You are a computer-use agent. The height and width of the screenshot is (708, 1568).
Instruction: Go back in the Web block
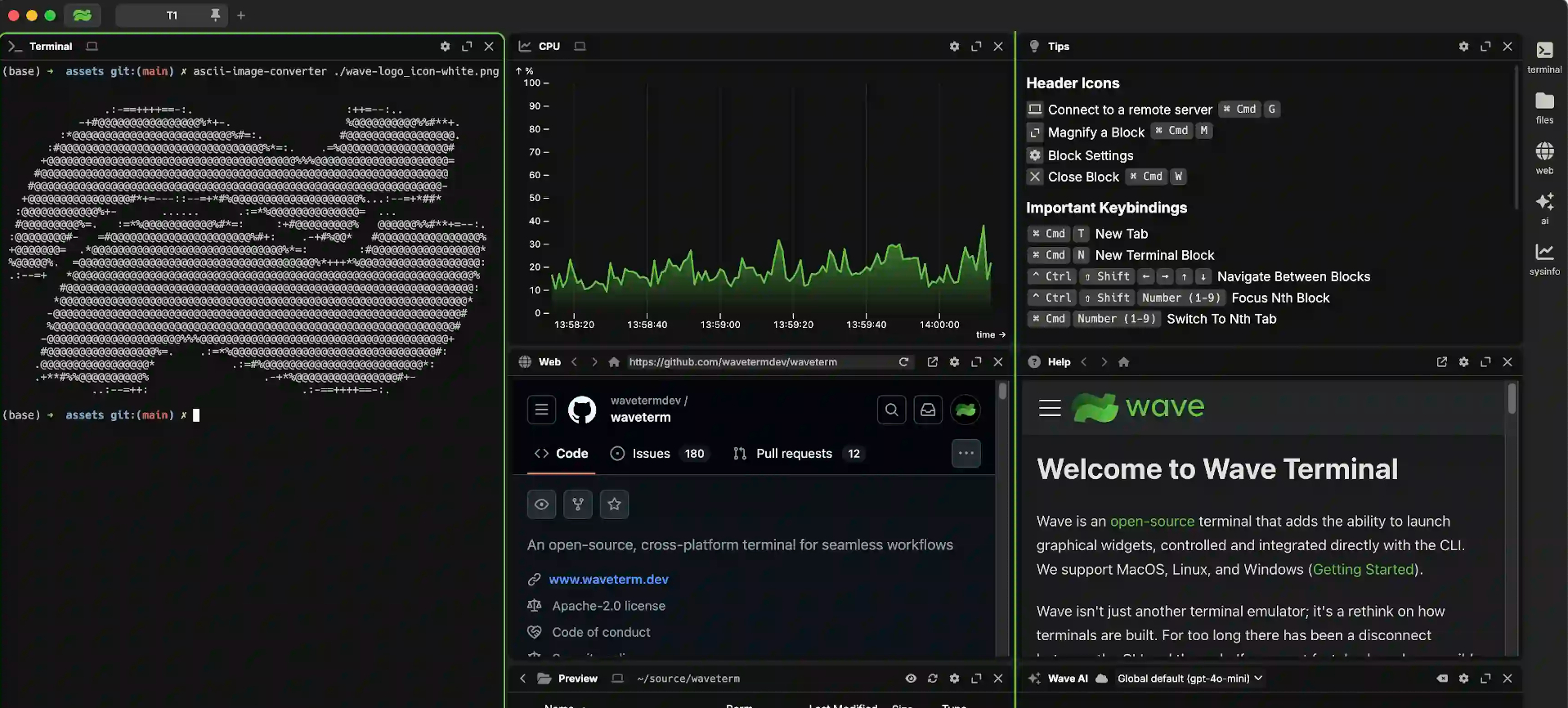(x=574, y=362)
